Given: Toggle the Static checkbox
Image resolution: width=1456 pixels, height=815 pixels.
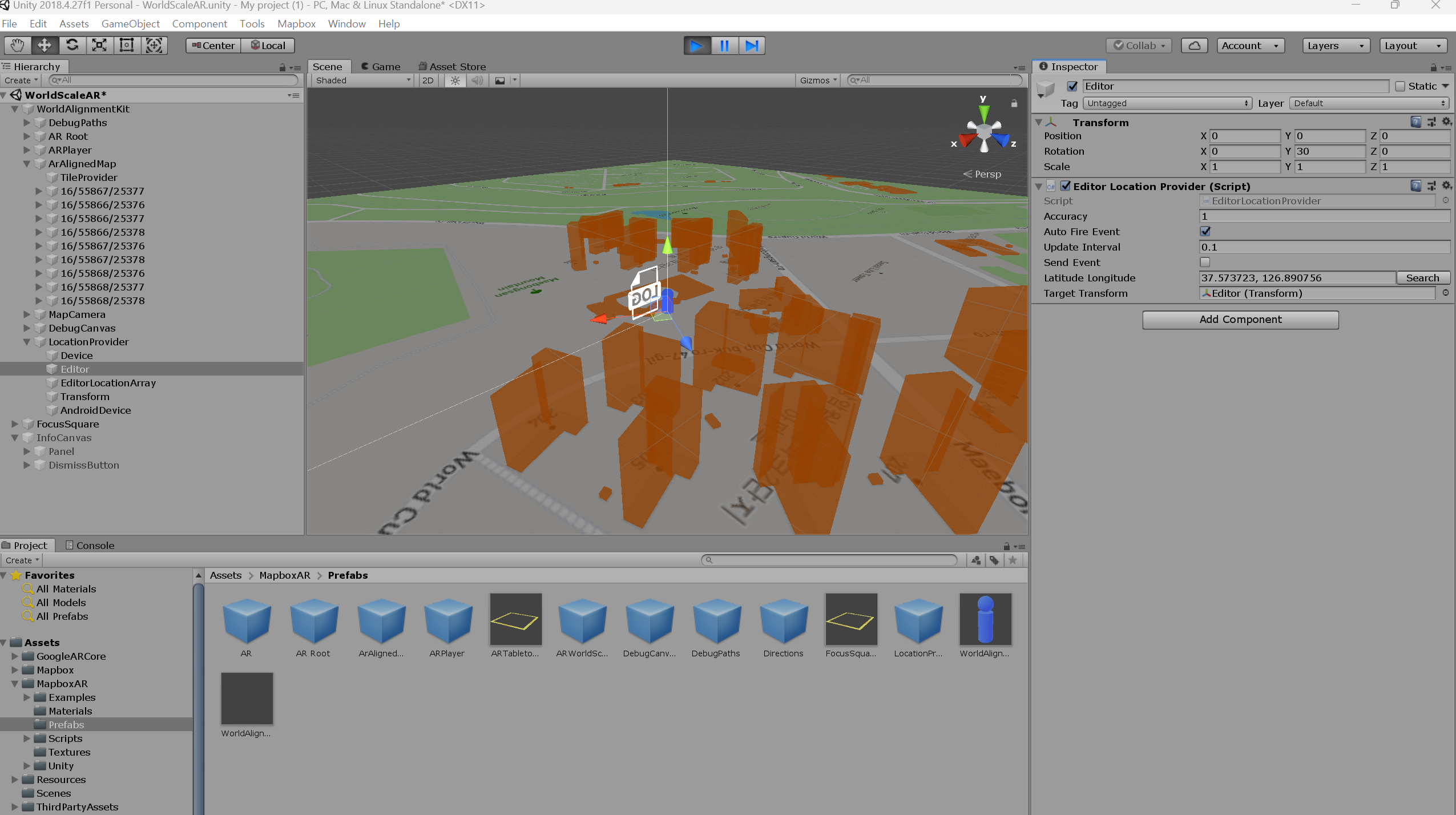Looking at the screenshot, I should [x=1400, y=86].
